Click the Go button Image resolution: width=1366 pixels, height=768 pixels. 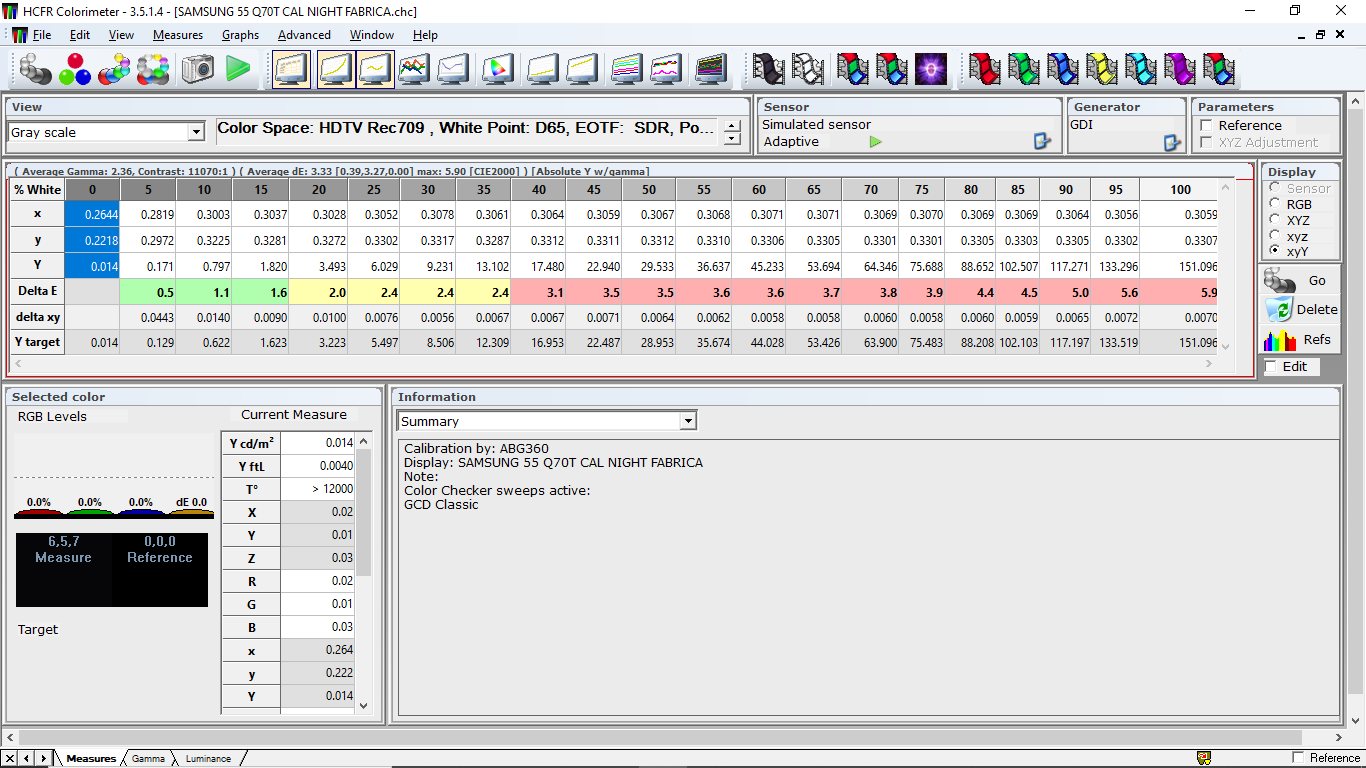coord(1300,280)
